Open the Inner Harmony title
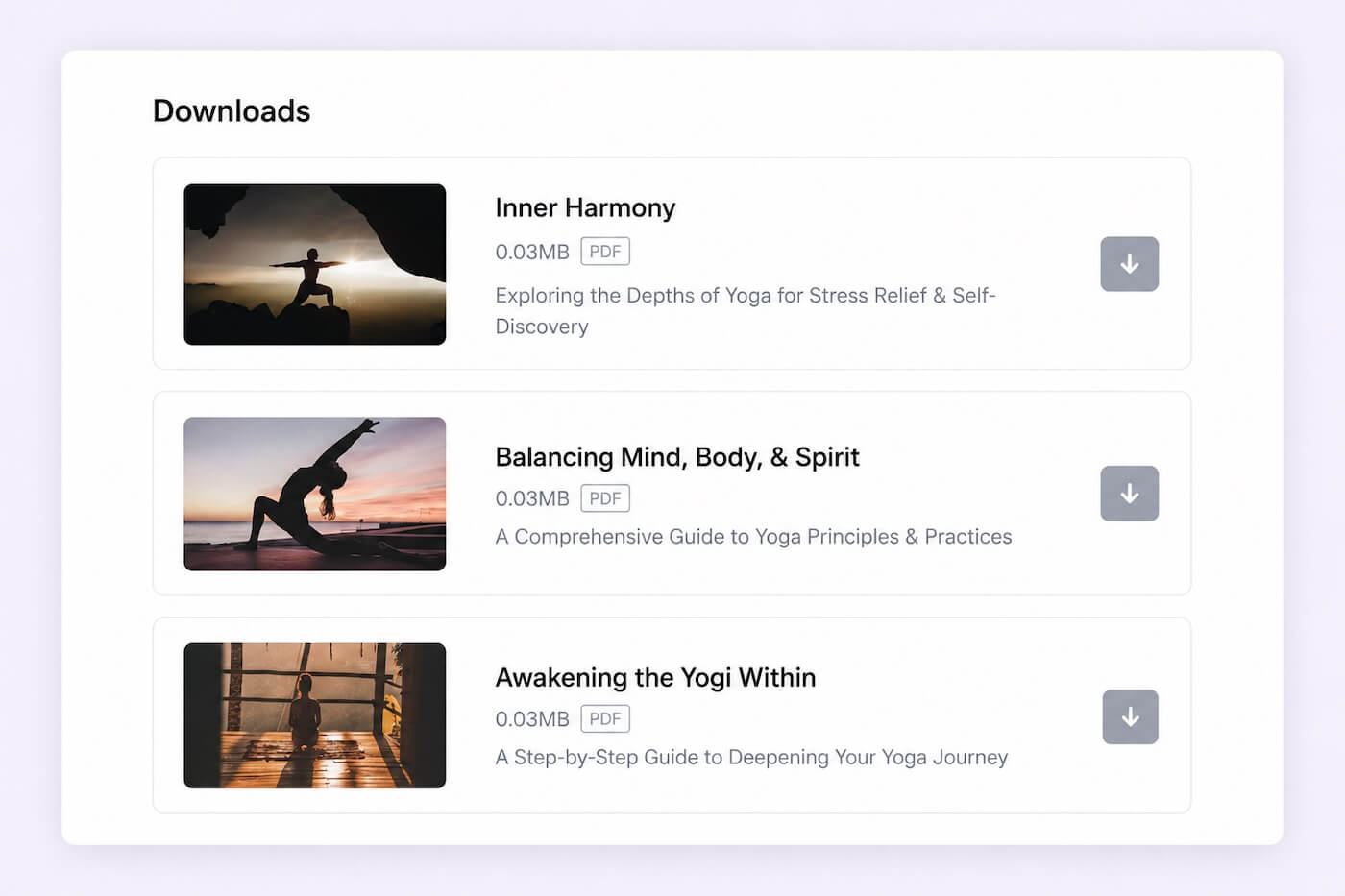The image size is (1345, 896). coord(585,207)
